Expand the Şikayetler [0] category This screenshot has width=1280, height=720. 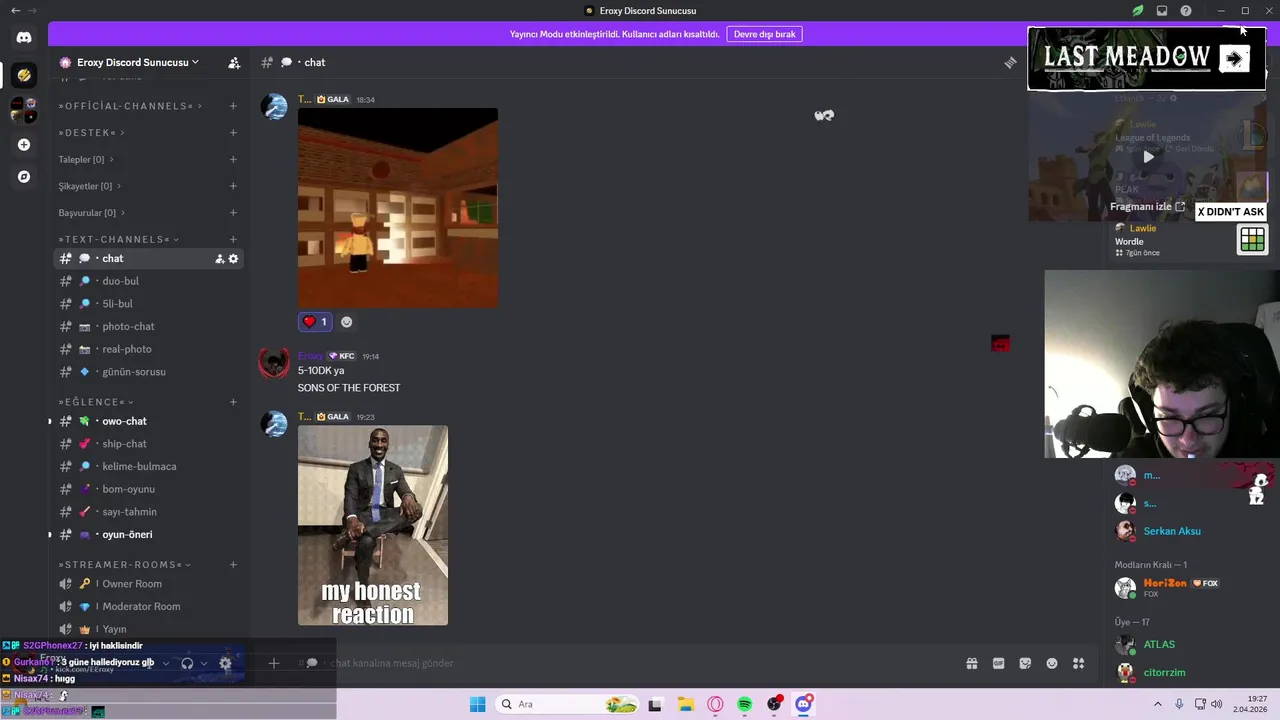click(x=90, y=186)
